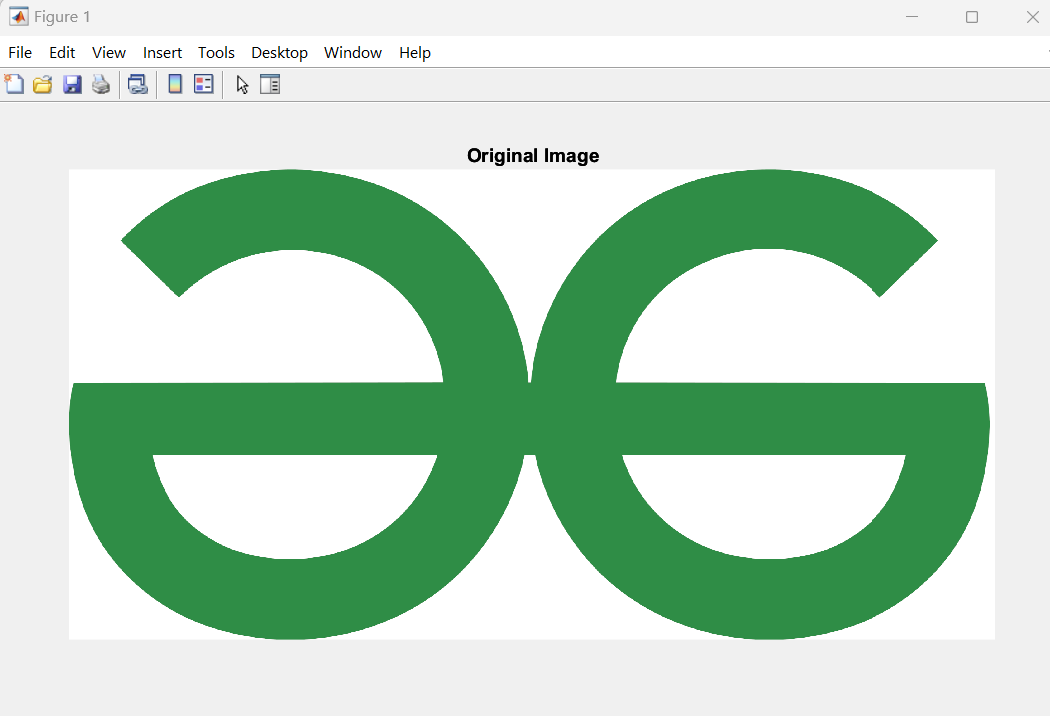This screenshot has height=716, width=1050.
Task: Click the New Figure toolbar icon
Action: click(14, 84)
